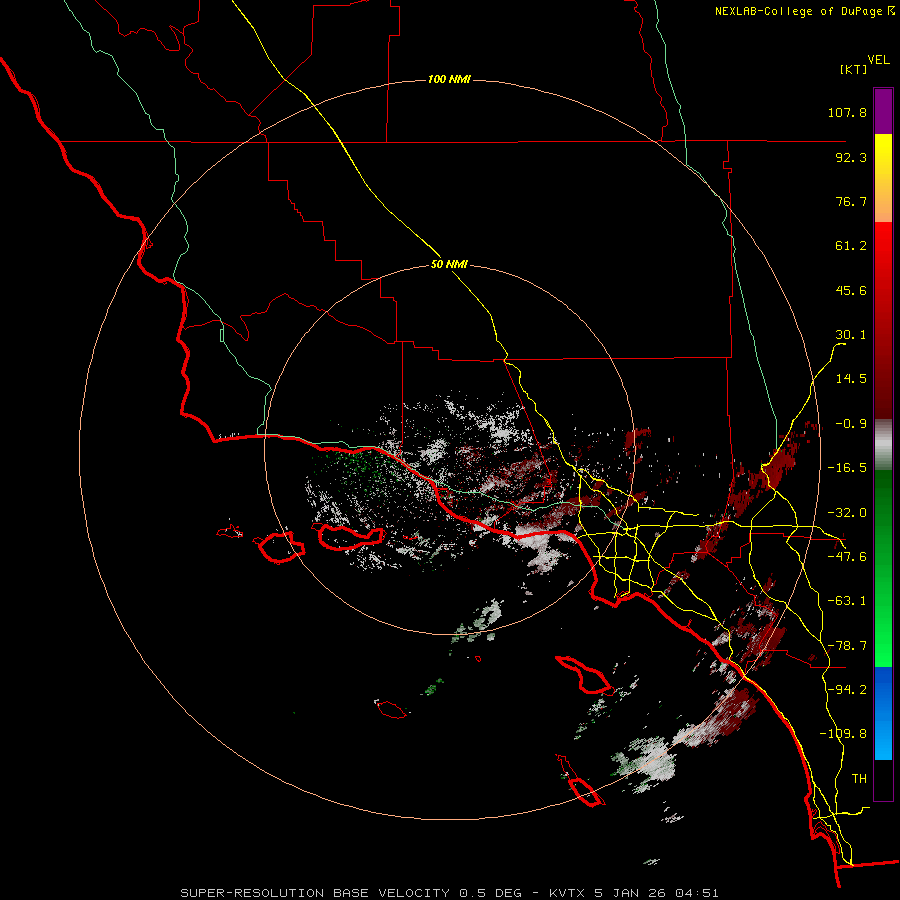Click the purple segment of the color bar
Viewport: 900px width, 900px height.
pos(883,111)
